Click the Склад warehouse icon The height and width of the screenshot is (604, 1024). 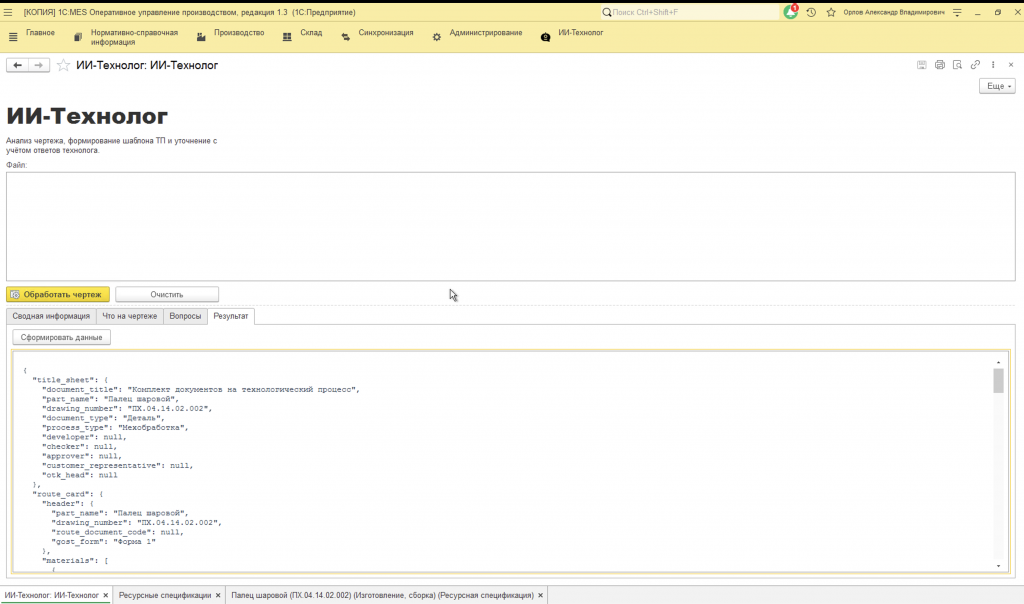click(287, 37)
